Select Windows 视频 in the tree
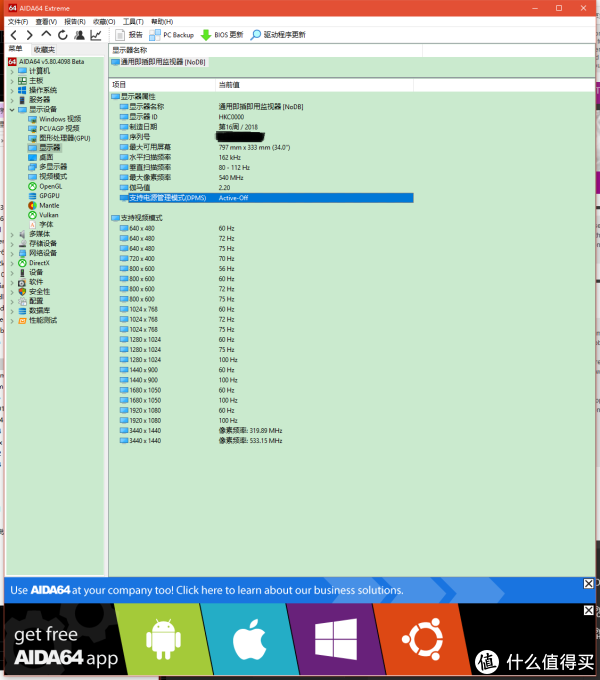Viewport: 600px width, 680px height. point(55,119)
